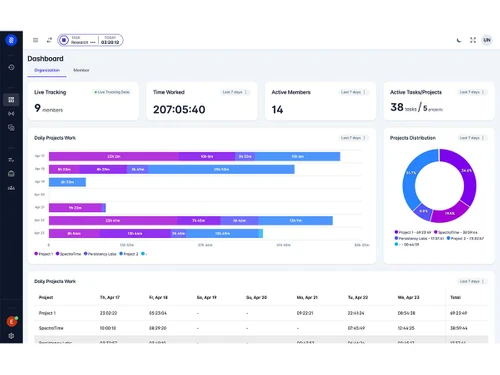Toggle Project 2 in bar chart legend
500x375 pixels.
pos(129,254)
